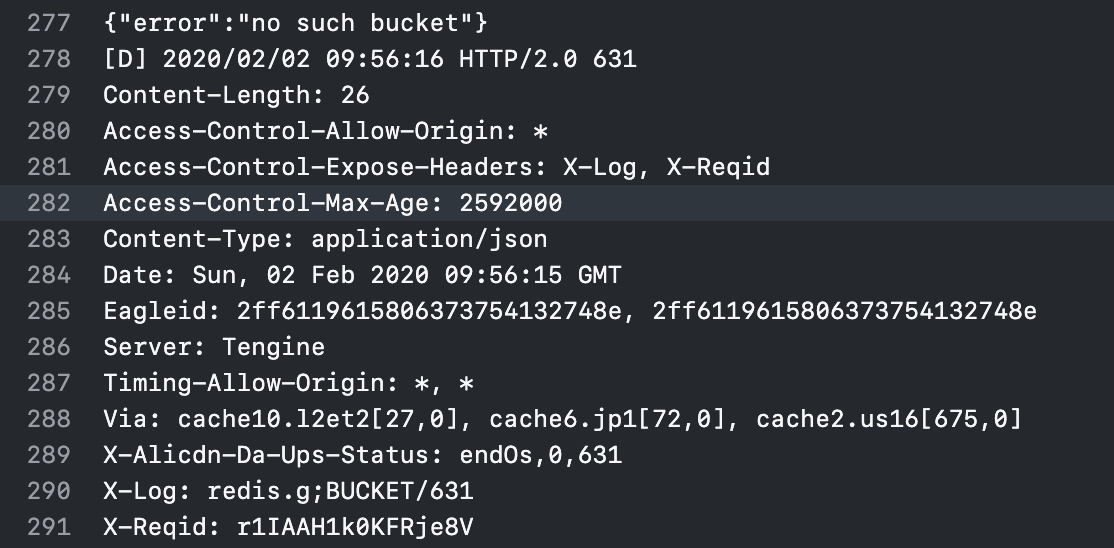
Task: Click line number 277 in the gutter
Action: [48, 23]
